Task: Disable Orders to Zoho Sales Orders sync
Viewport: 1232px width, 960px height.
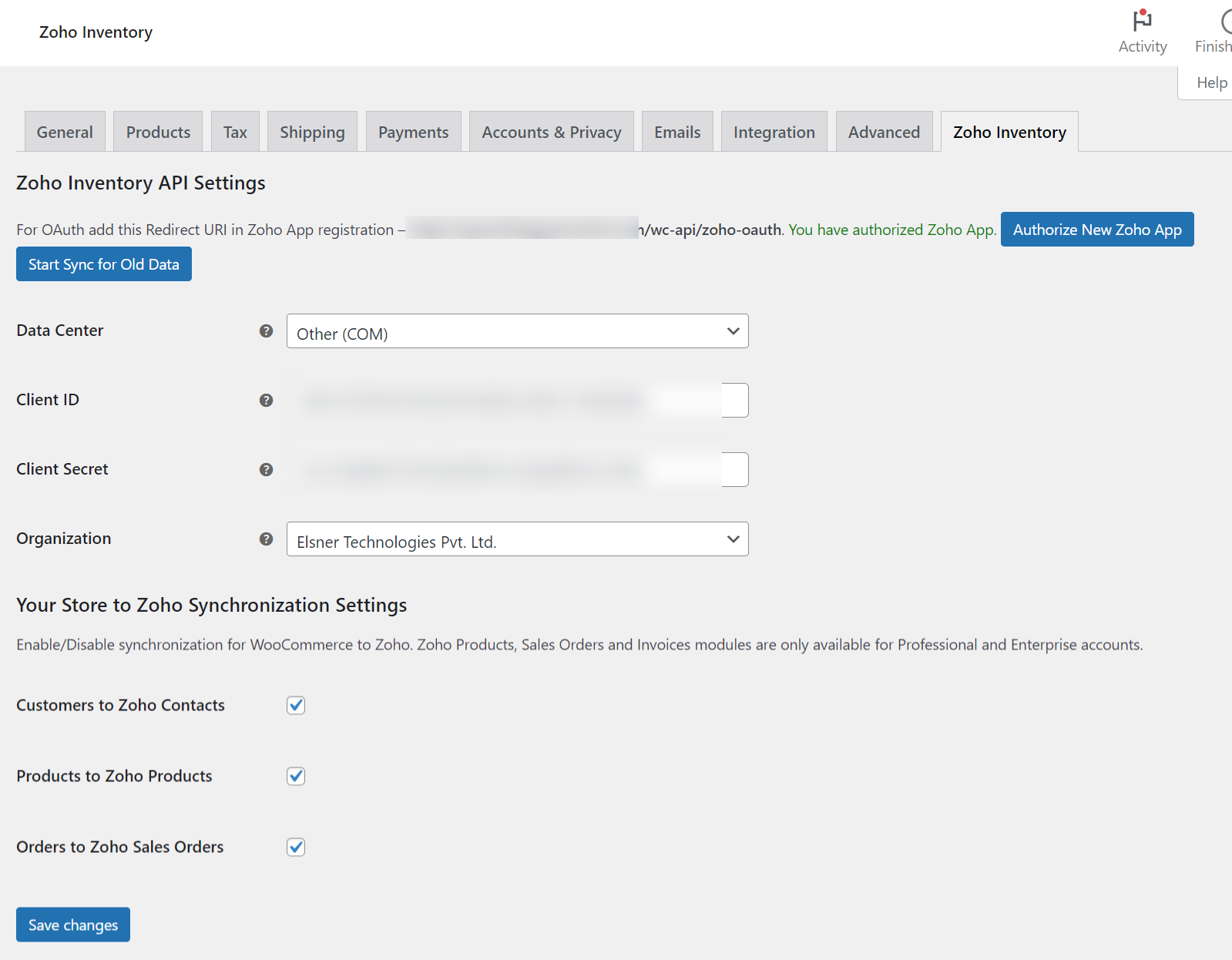Action: tap(296, 847)
